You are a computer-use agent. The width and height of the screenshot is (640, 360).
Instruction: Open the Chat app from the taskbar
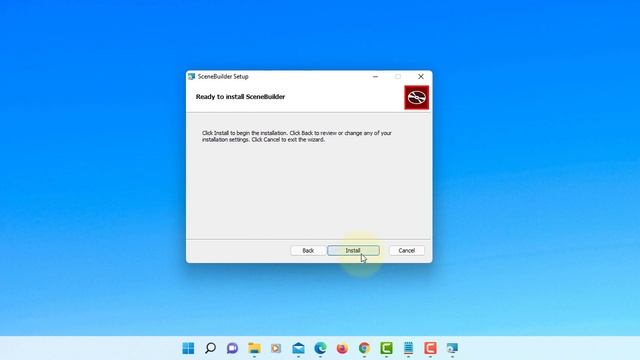pos(232,348)
